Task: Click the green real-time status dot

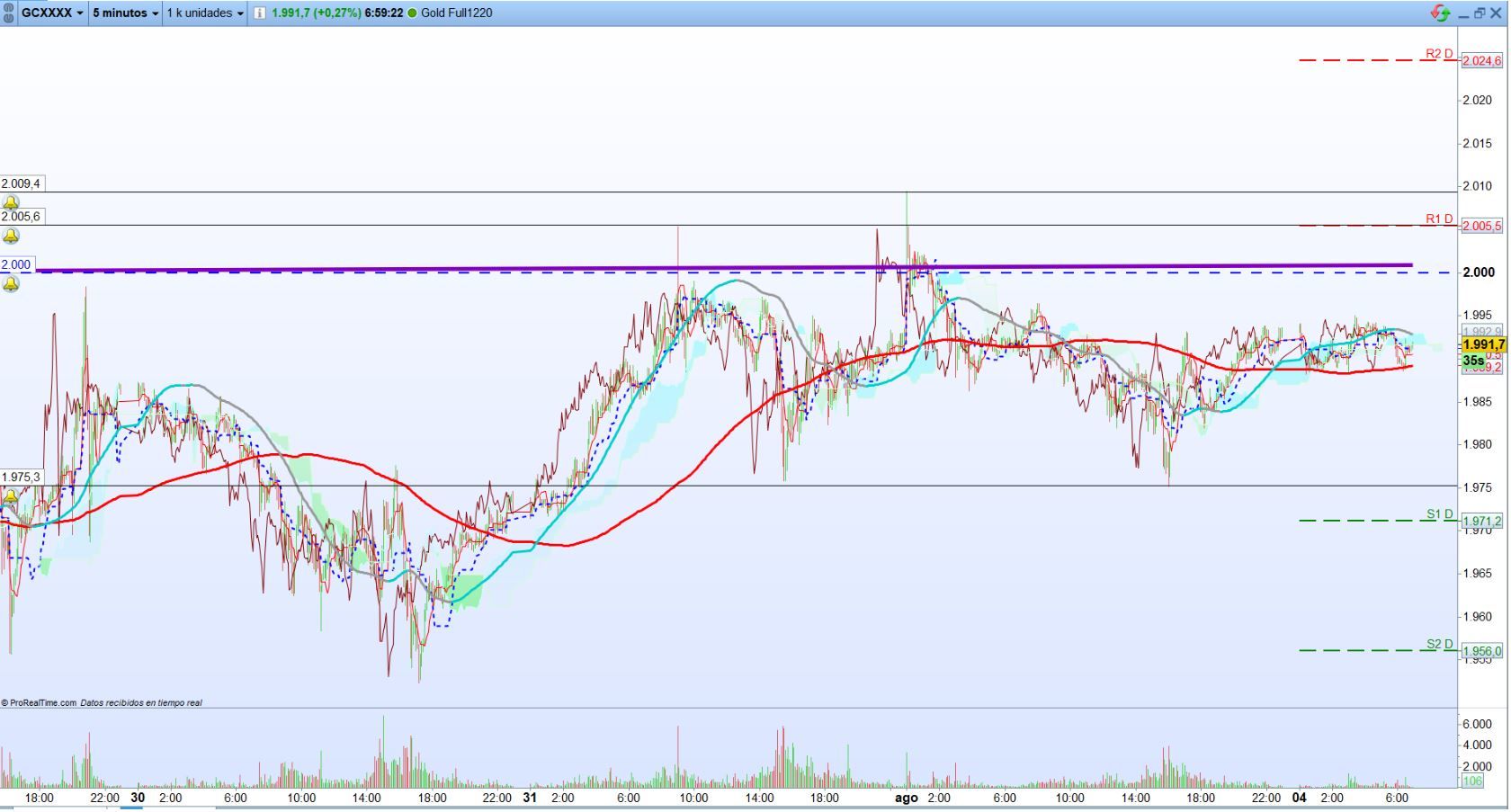Action: tap(412, 13)
